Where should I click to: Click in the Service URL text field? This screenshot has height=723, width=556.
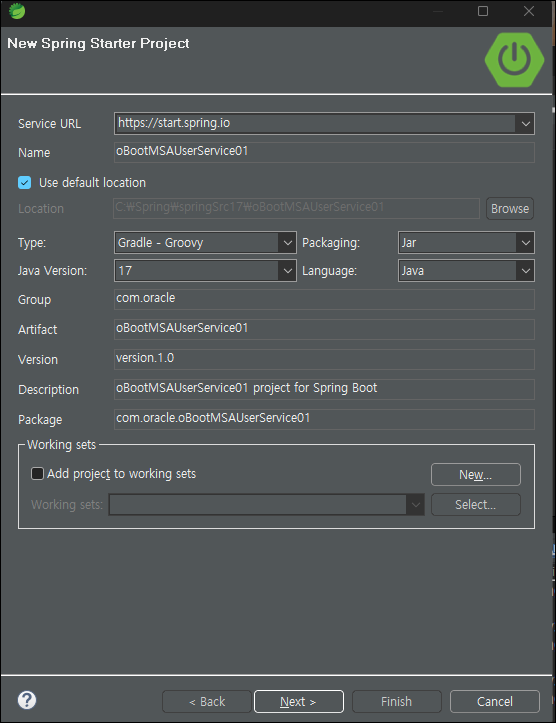click(x=315, y=124)
